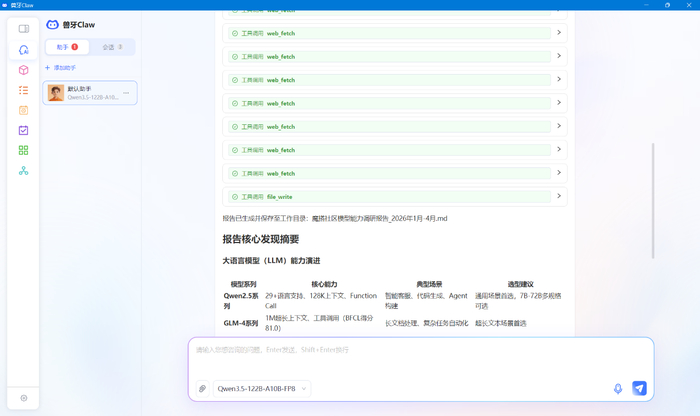Expand the last web_fetch tool call row
This screenshot has width=700, height=416.
394,174
